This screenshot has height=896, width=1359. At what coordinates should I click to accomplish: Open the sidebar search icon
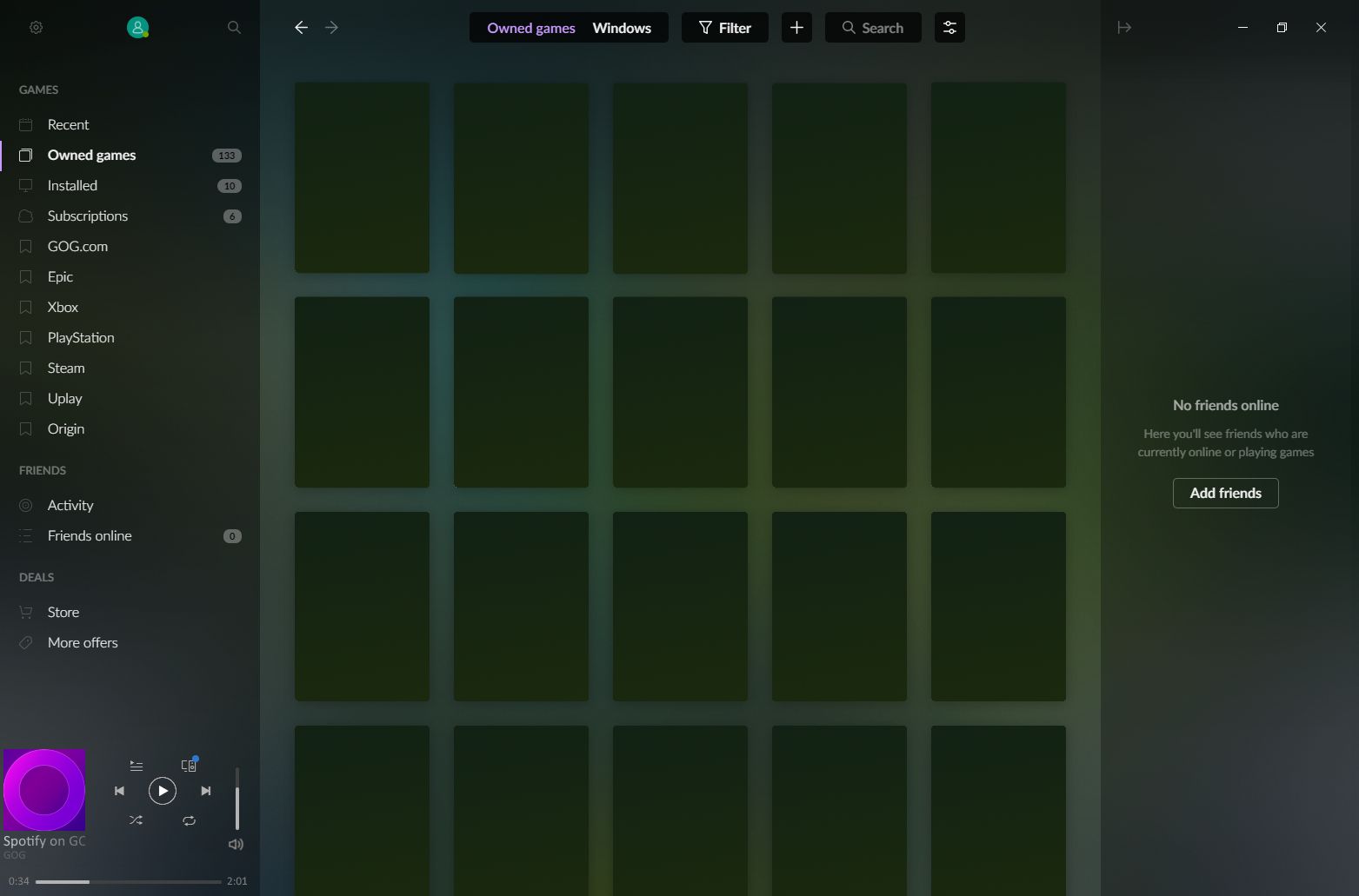click(234, 27)
